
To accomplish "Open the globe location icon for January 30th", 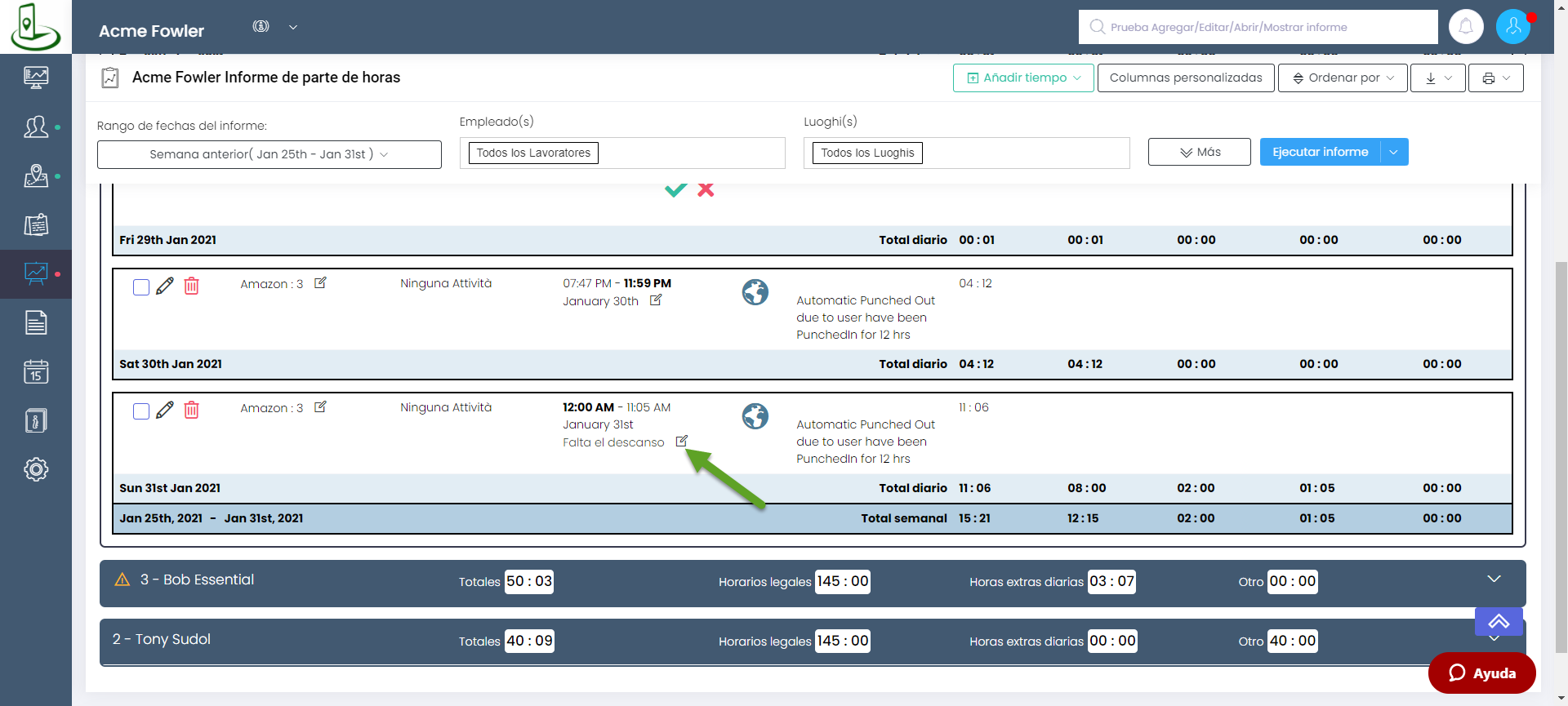I will pos(755,291).
